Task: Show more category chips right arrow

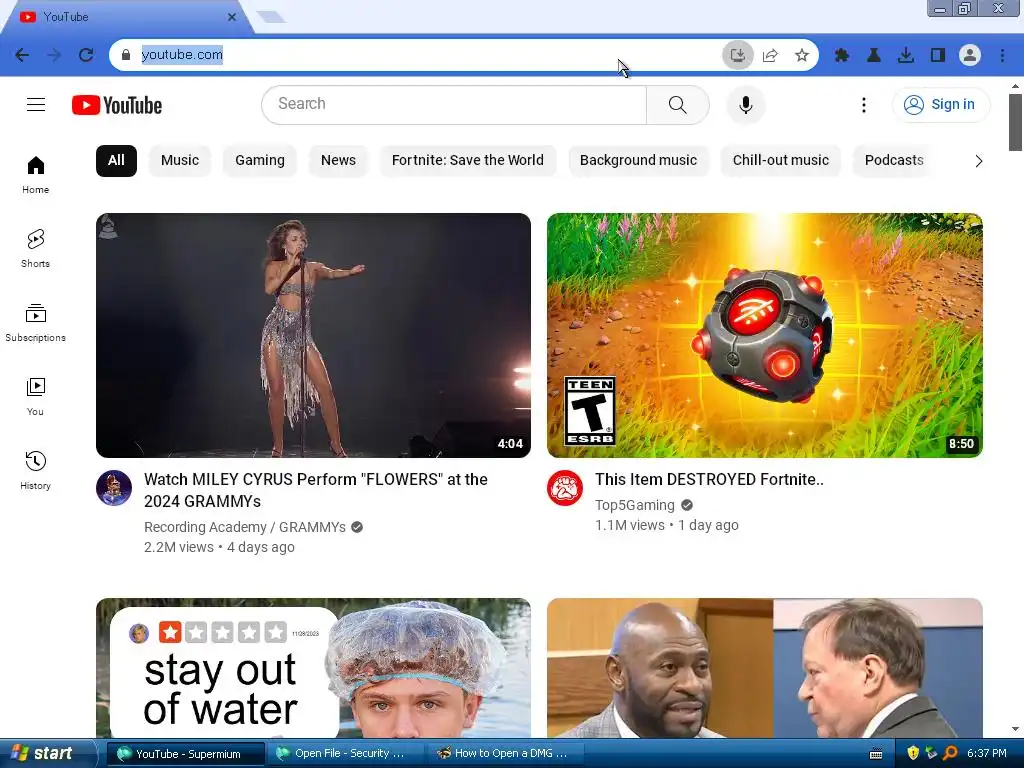Action: 978,161
